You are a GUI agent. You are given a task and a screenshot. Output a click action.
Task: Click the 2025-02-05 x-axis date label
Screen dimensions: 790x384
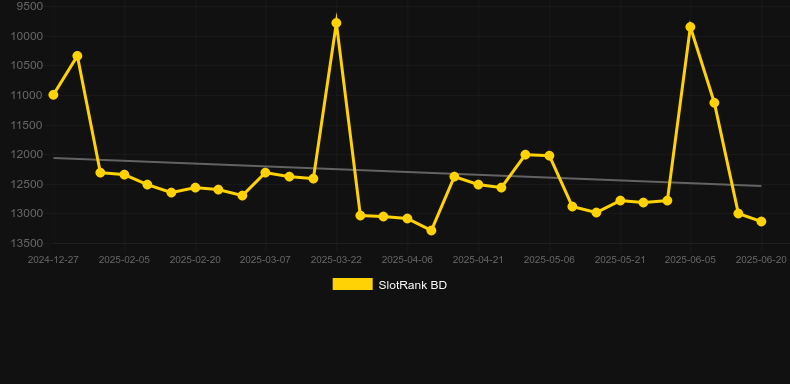click(x=124, y=260)
